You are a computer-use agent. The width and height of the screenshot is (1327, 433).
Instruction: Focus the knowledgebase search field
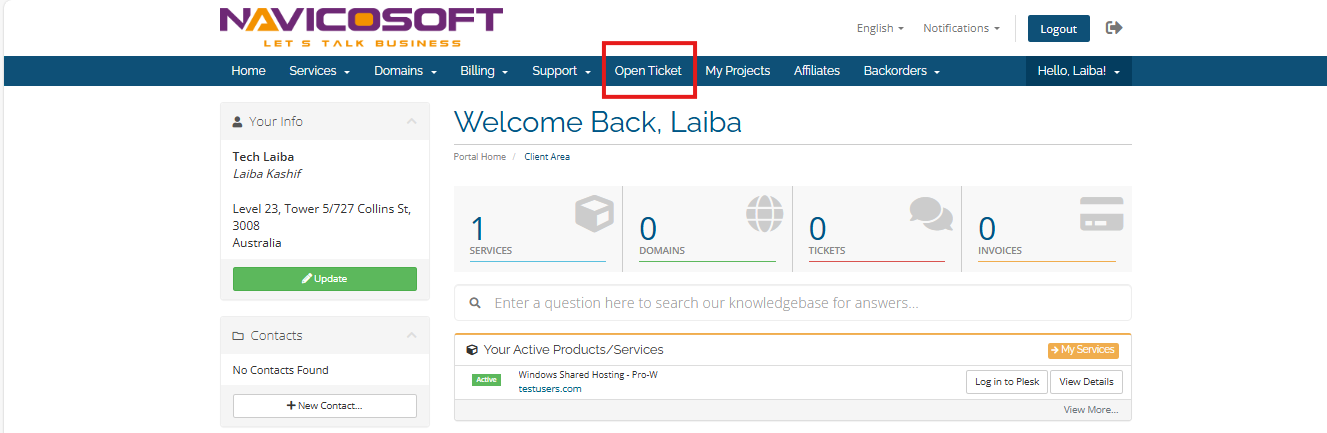pos(800,303)
